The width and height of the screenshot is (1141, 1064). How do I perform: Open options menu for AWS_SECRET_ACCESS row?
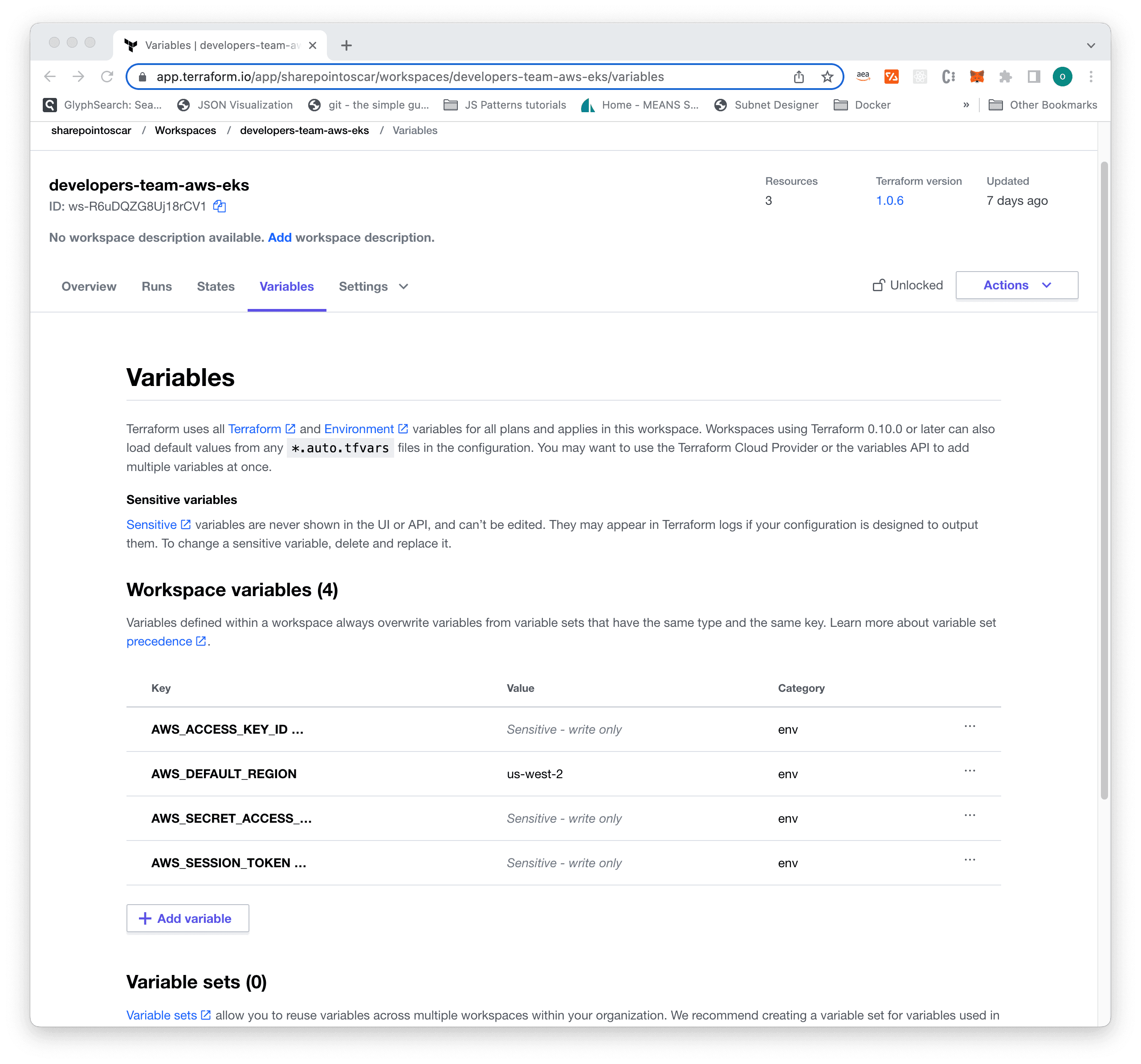click(x=970, y=815)
